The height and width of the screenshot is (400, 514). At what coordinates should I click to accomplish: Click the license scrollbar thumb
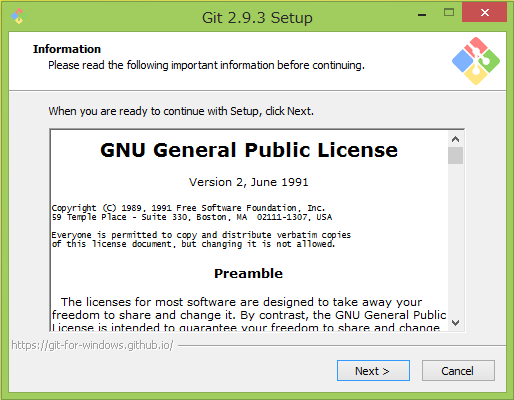tap(455, 156)
